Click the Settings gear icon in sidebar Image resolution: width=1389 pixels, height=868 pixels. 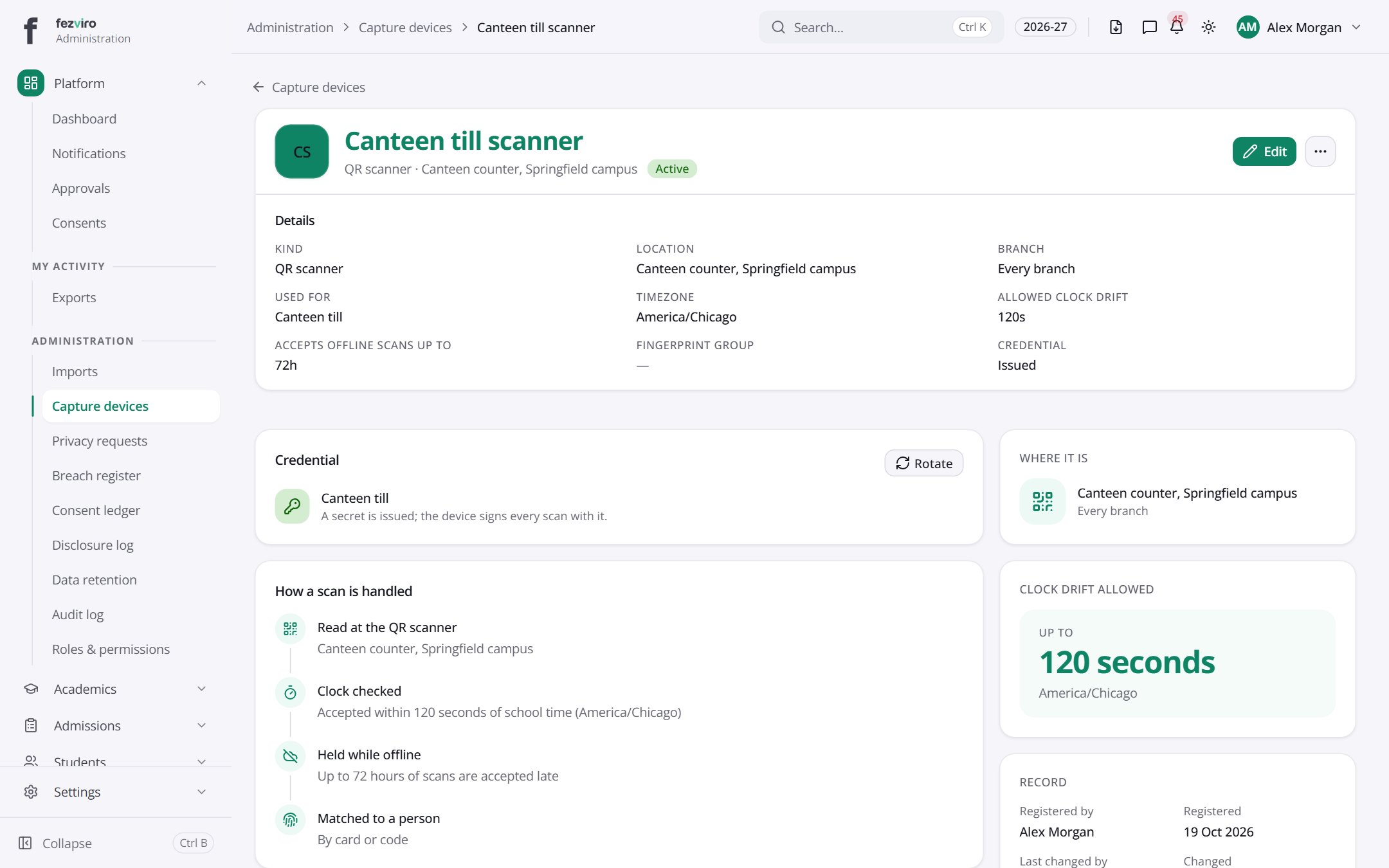pos(31,791)
